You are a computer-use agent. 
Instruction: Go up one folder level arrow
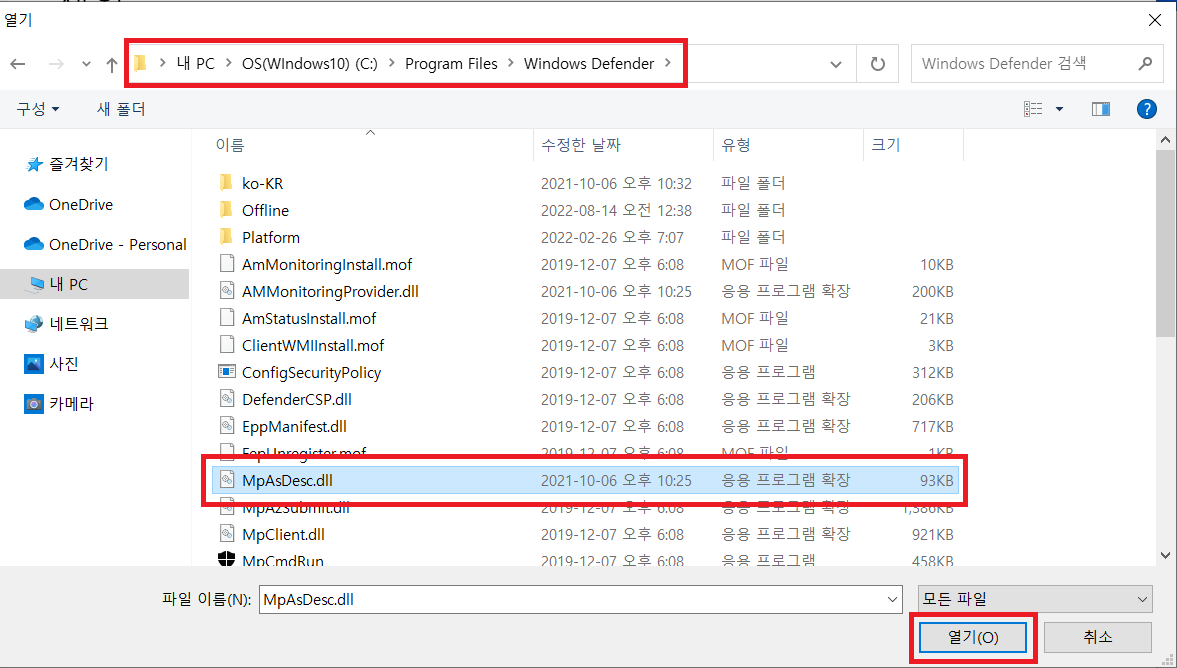(x=112, y=64)
